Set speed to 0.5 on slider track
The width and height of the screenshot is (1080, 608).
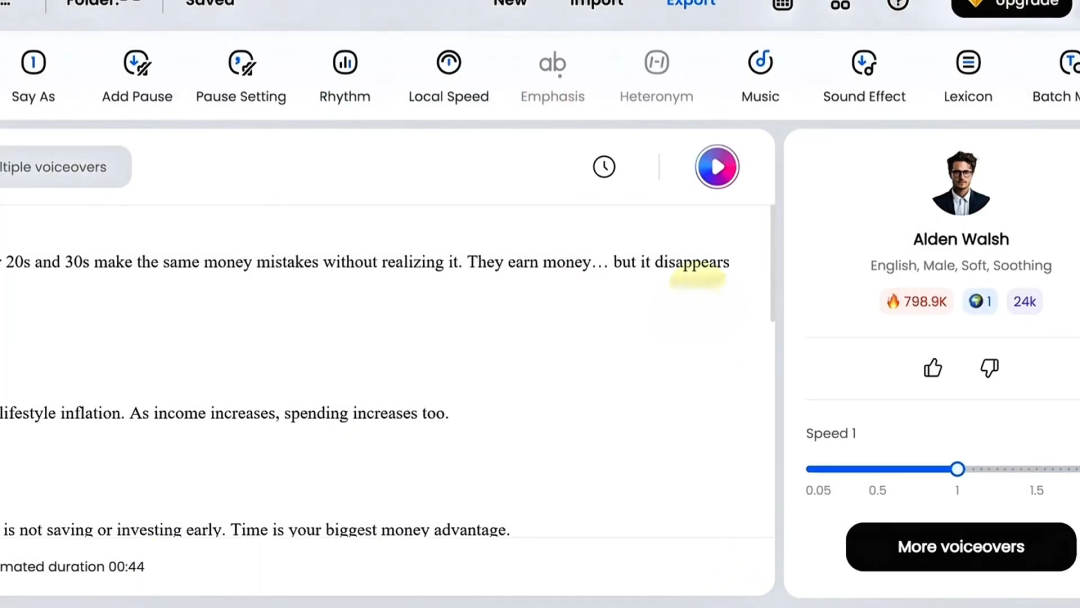pos(878,469)
